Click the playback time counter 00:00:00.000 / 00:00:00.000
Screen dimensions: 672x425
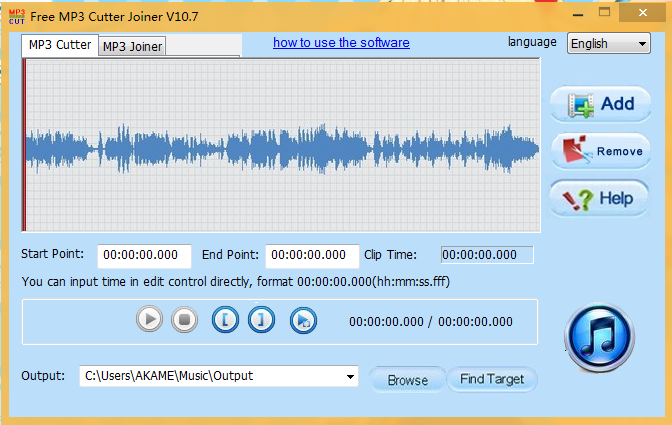click(431, 322)
